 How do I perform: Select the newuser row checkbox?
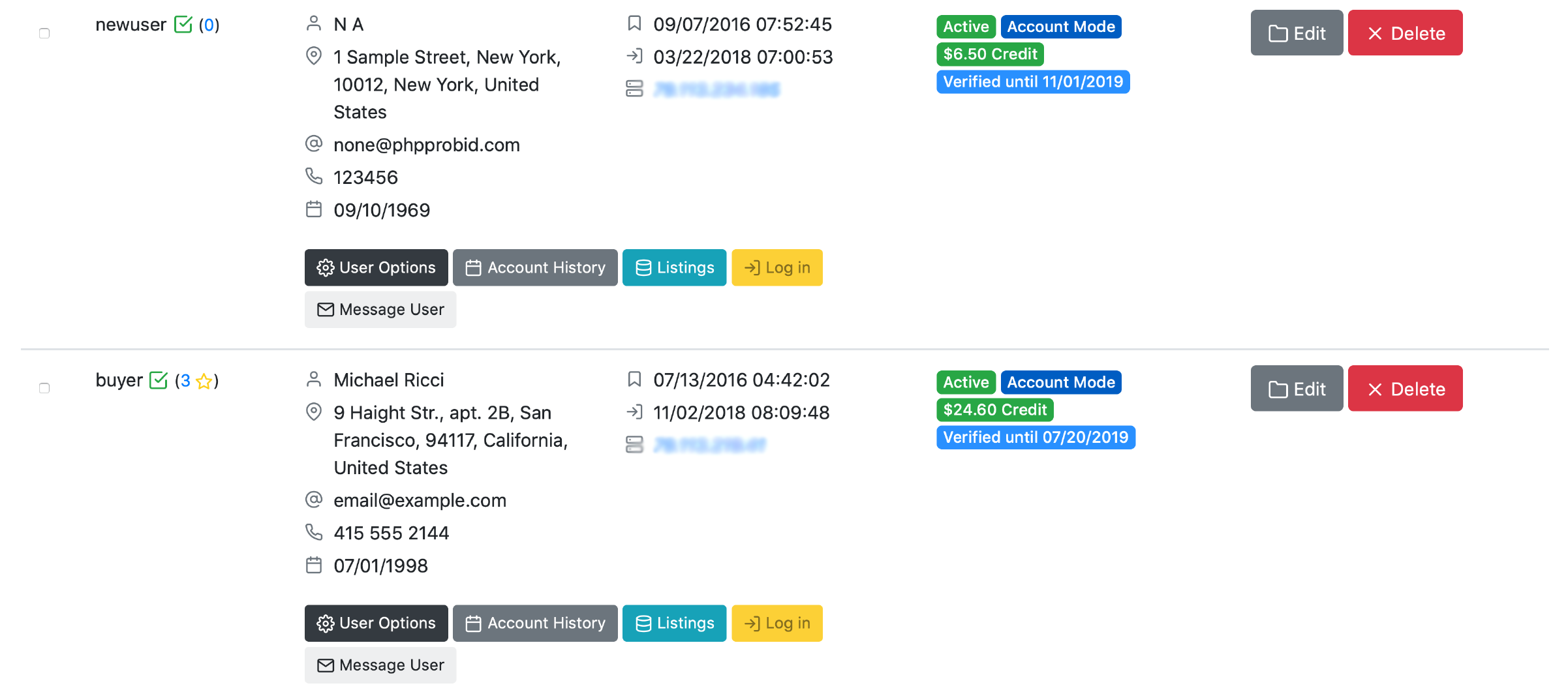(x=44, y=33)
